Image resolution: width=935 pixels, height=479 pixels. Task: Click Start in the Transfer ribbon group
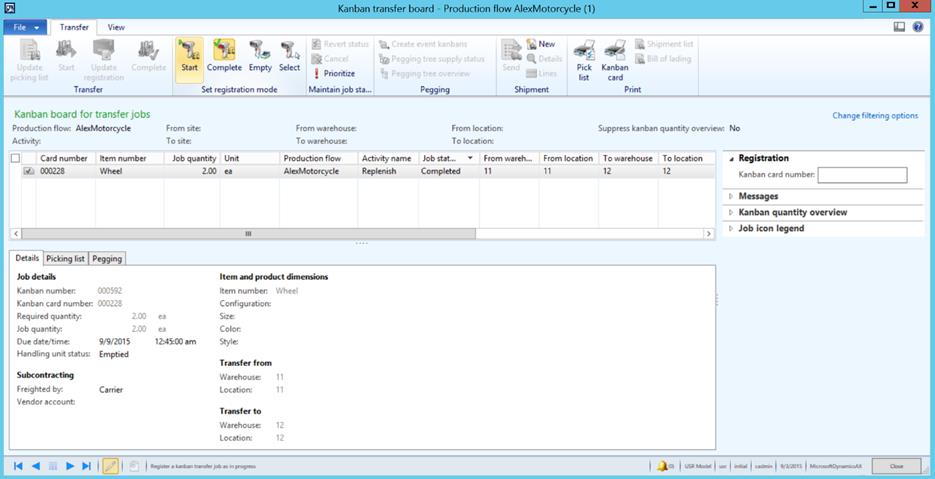66,56
